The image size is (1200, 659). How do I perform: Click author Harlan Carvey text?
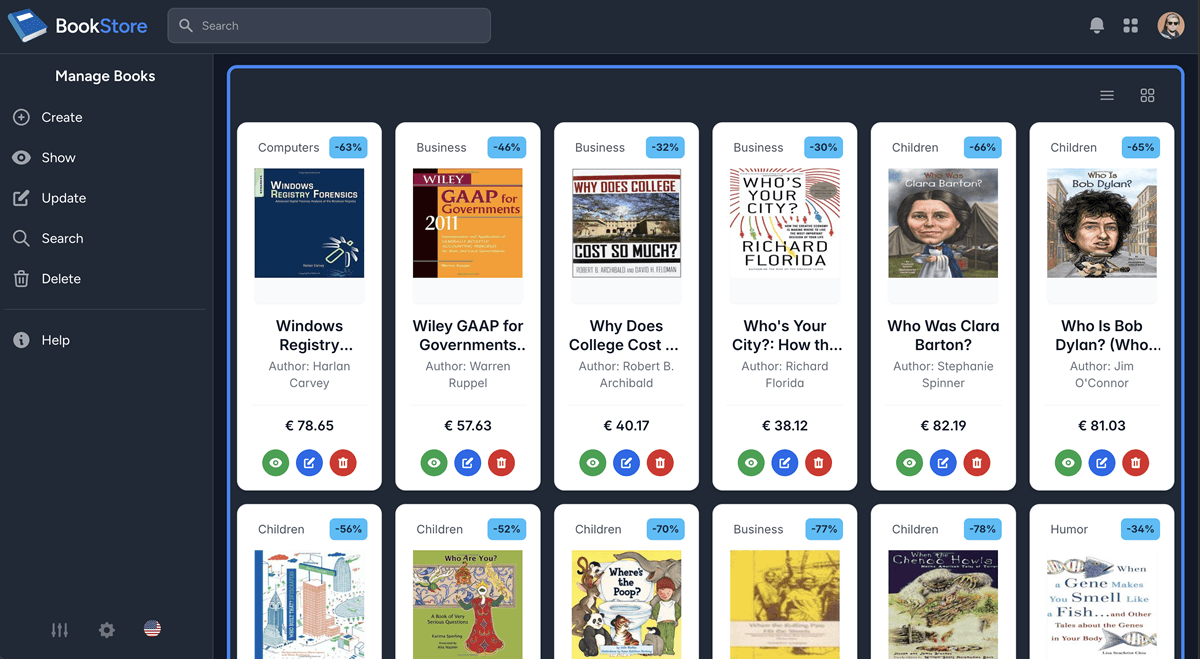point(310,375)
